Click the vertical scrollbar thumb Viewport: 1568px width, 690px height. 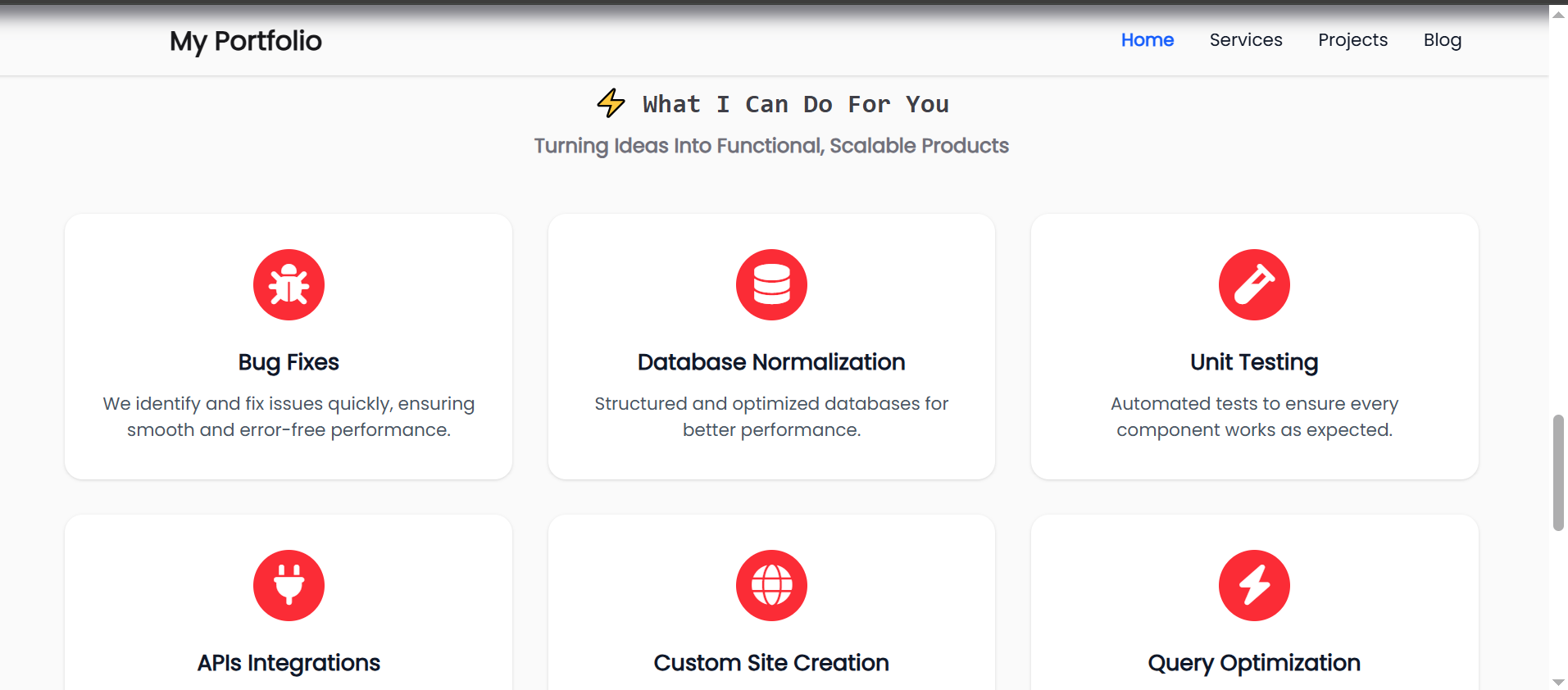[x=1558, y=473]
